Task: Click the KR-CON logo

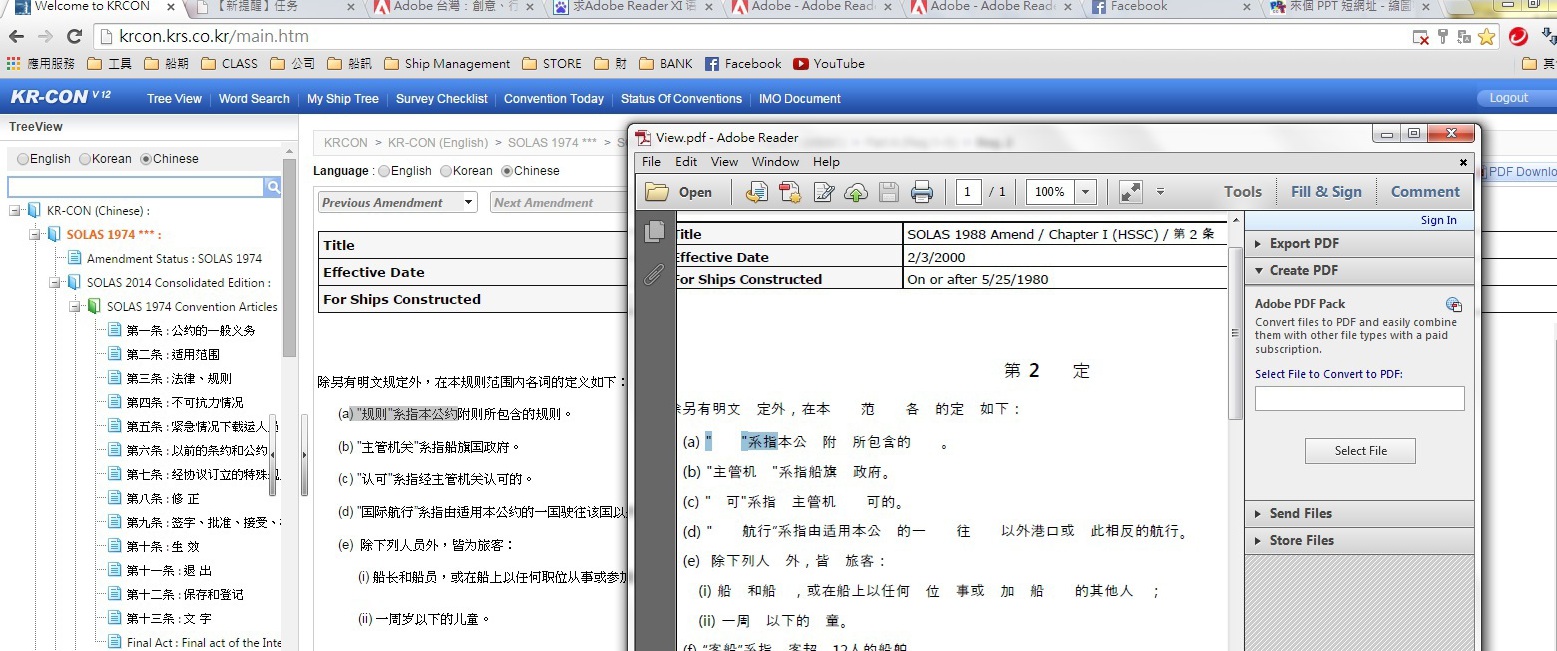Action: pos(60,97)
